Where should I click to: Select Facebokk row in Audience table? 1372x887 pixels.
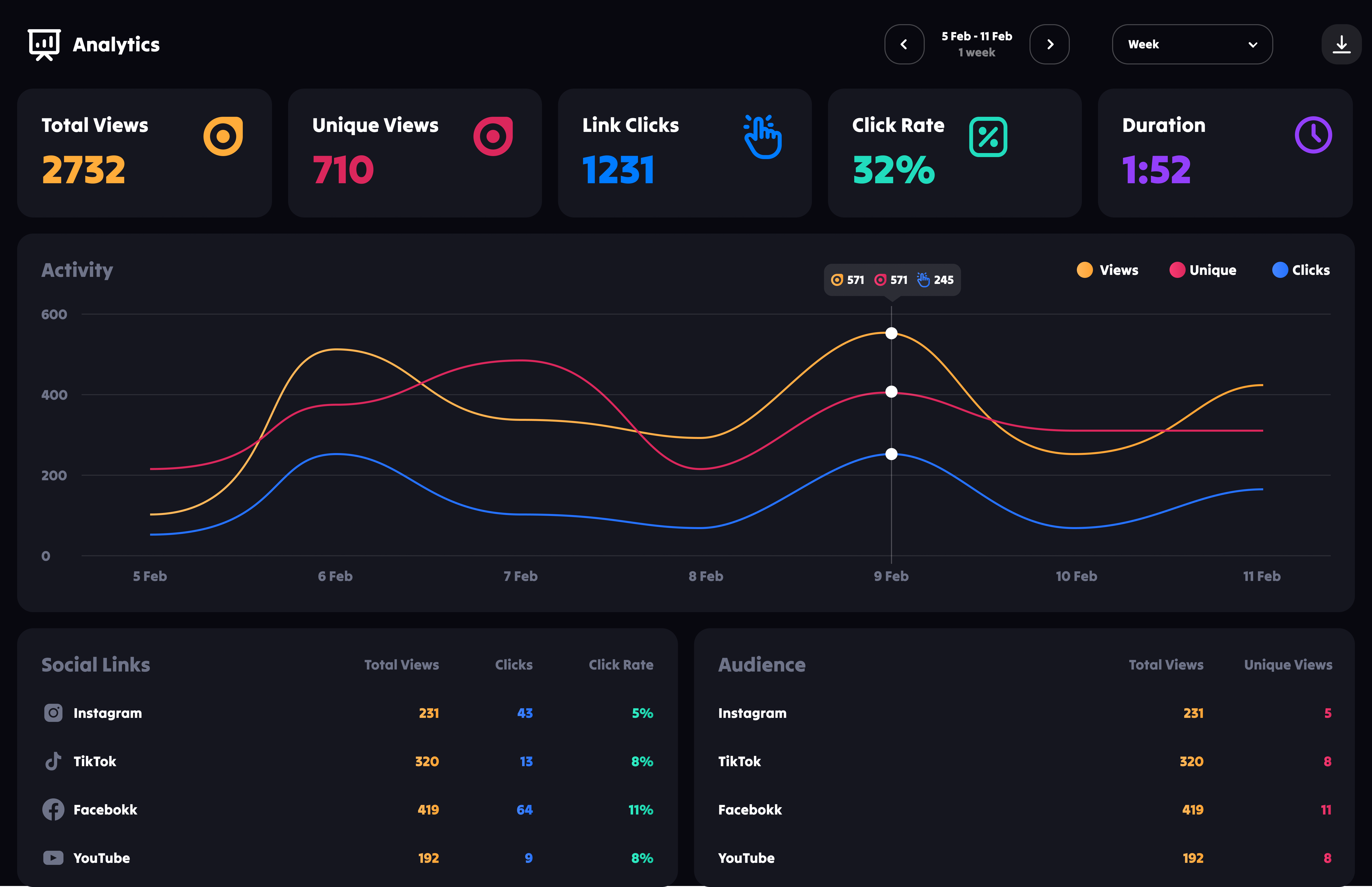coord(1025,810)
